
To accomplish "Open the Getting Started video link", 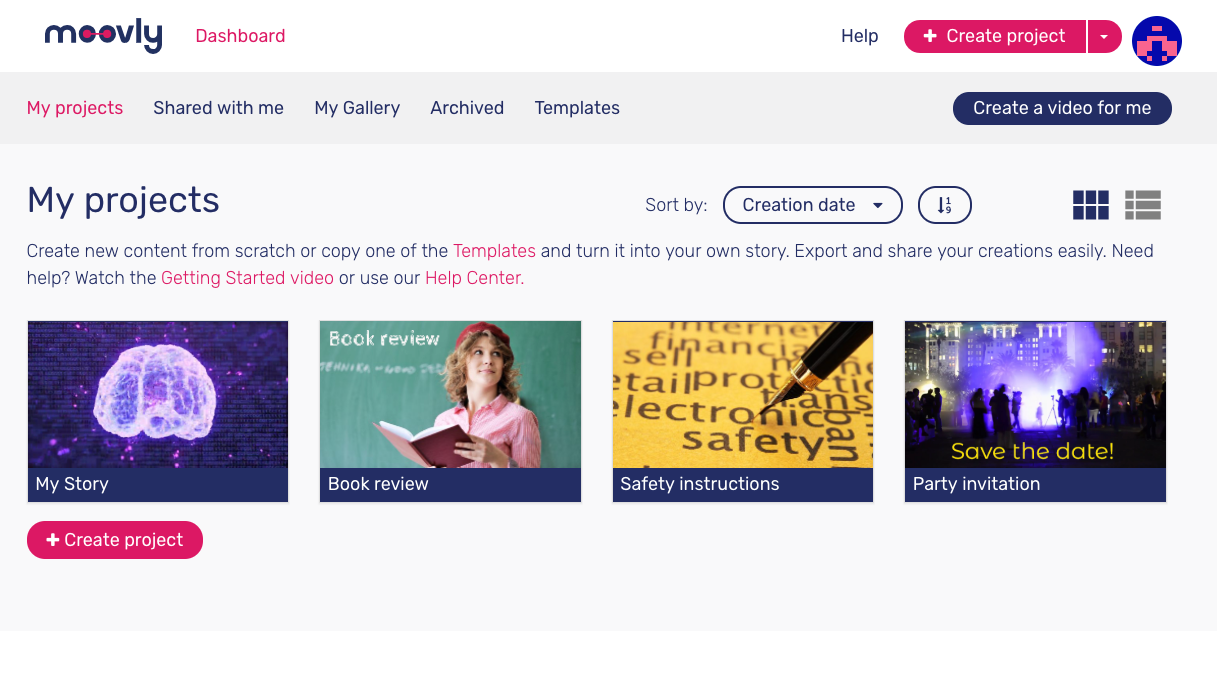I will pyautogui.click(x=247, y=278).
